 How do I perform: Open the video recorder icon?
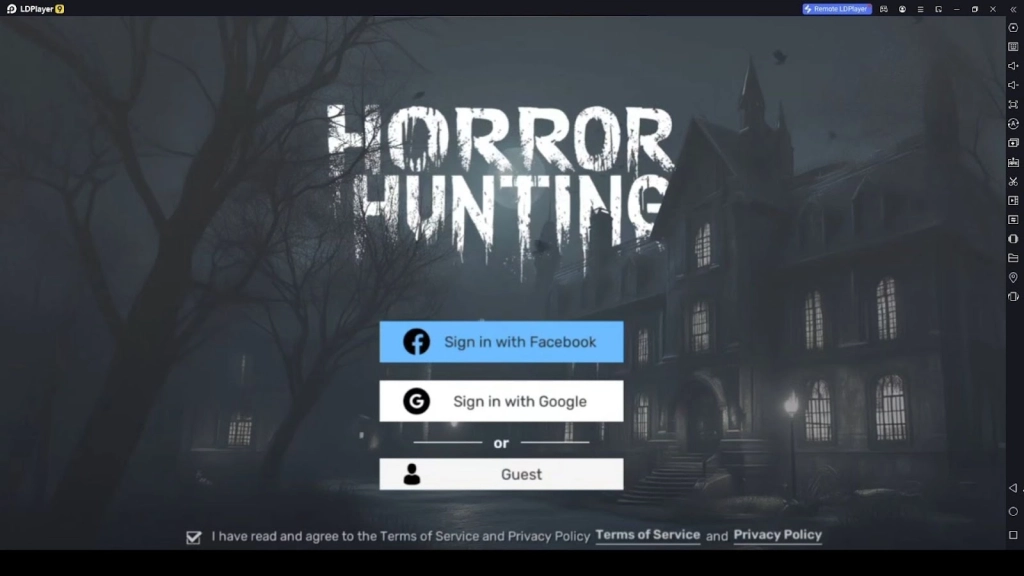click(x=1013, y=200)
